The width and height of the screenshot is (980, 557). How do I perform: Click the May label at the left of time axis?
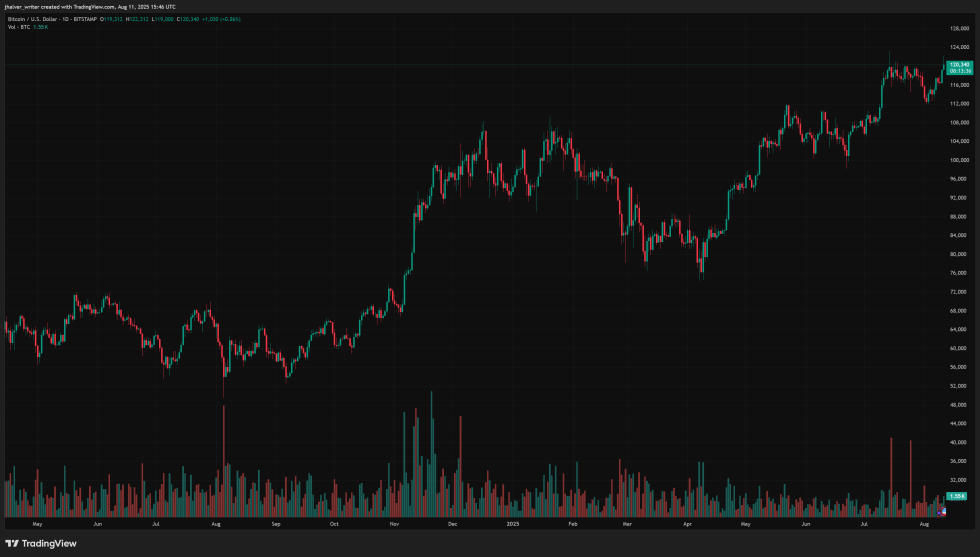point(37,523)
